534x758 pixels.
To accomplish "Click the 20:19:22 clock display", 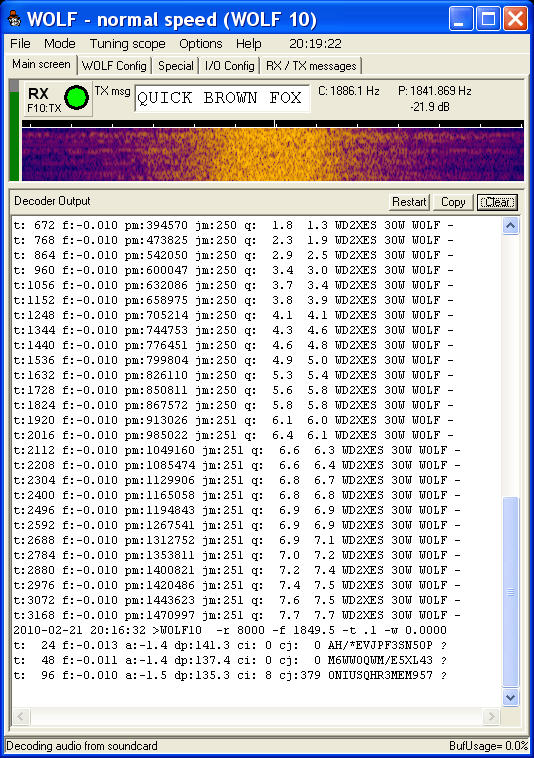I will click(315, 44).
